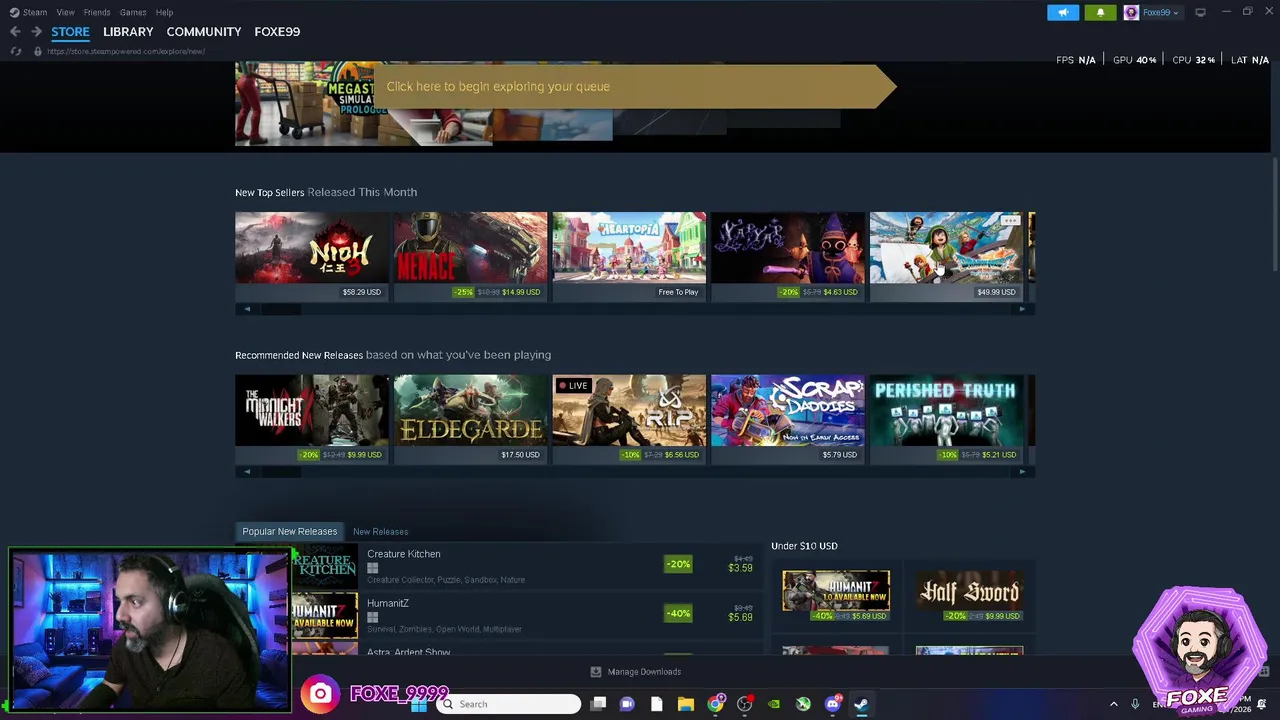Click the store URL address text
The height and width of the screenshot is (720, 1280).
point(126,51)
